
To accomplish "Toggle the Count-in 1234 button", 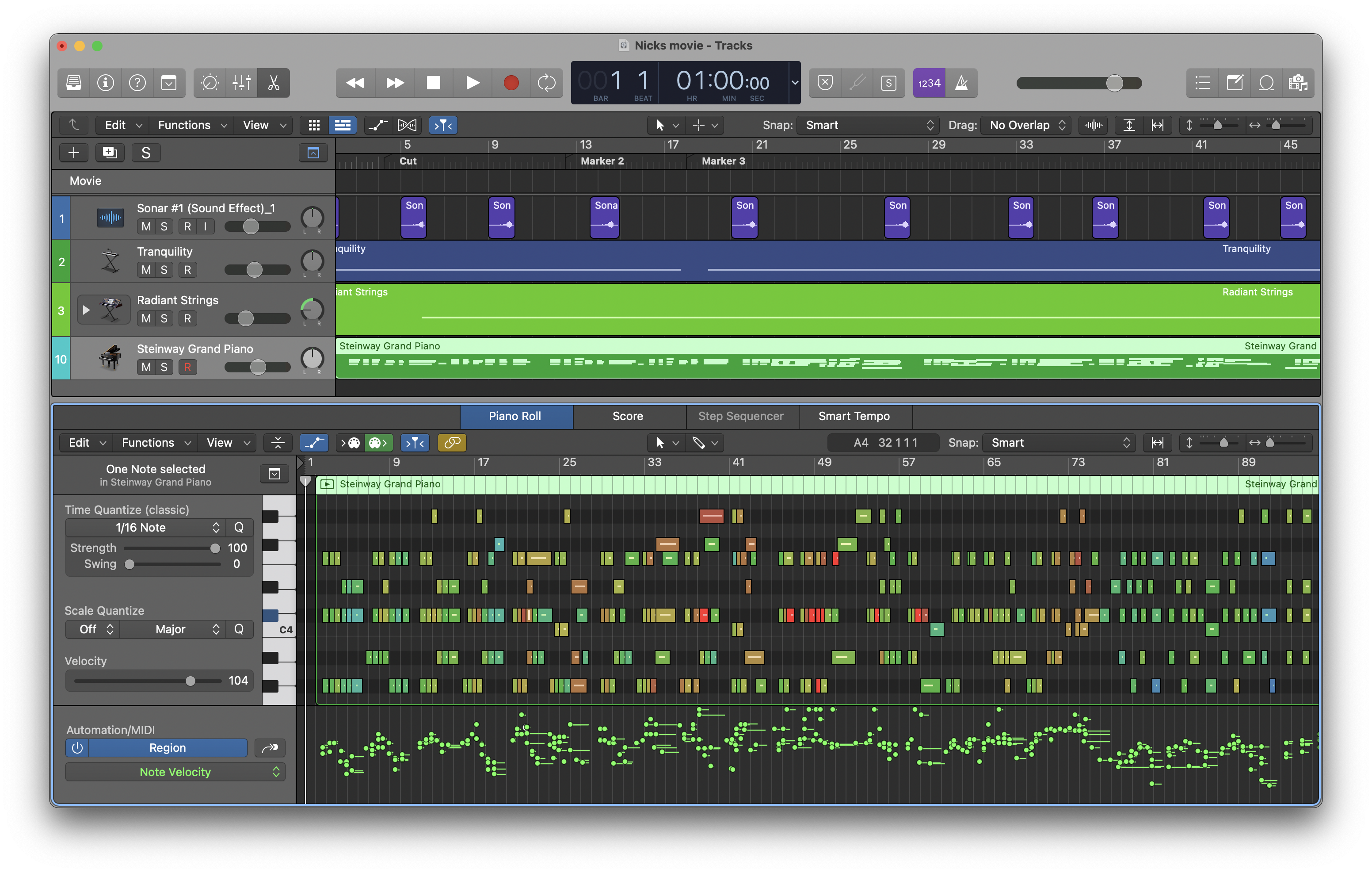I will (929, 83).
